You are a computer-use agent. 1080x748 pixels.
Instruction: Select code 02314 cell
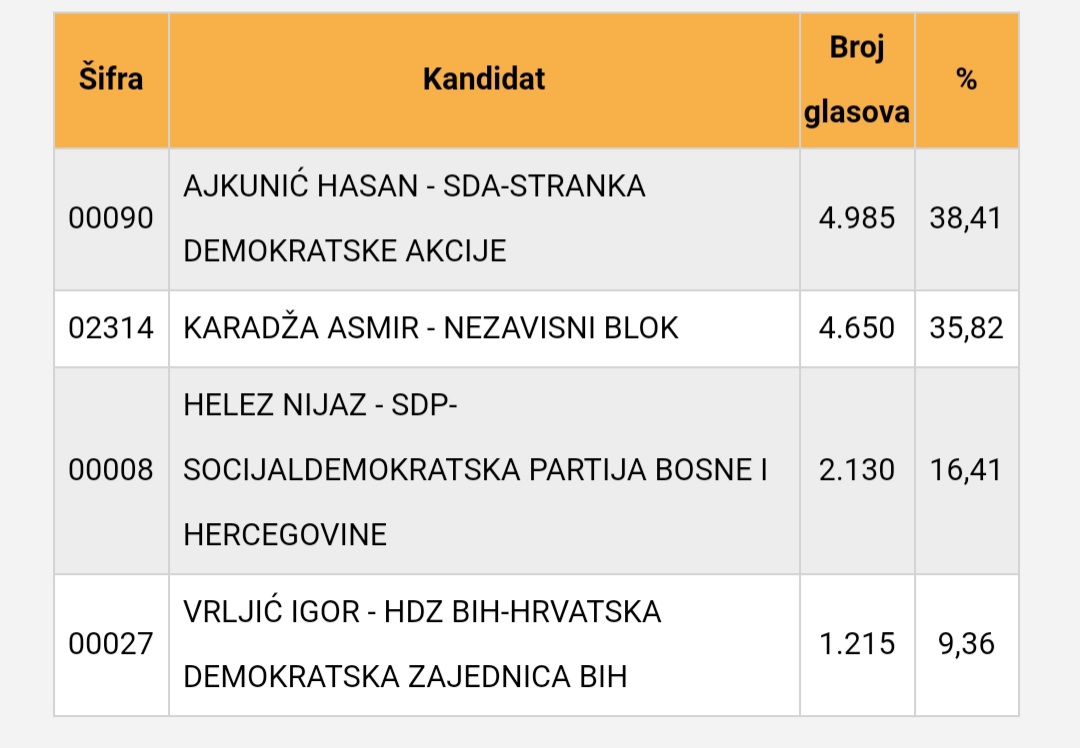pos(111,328)
